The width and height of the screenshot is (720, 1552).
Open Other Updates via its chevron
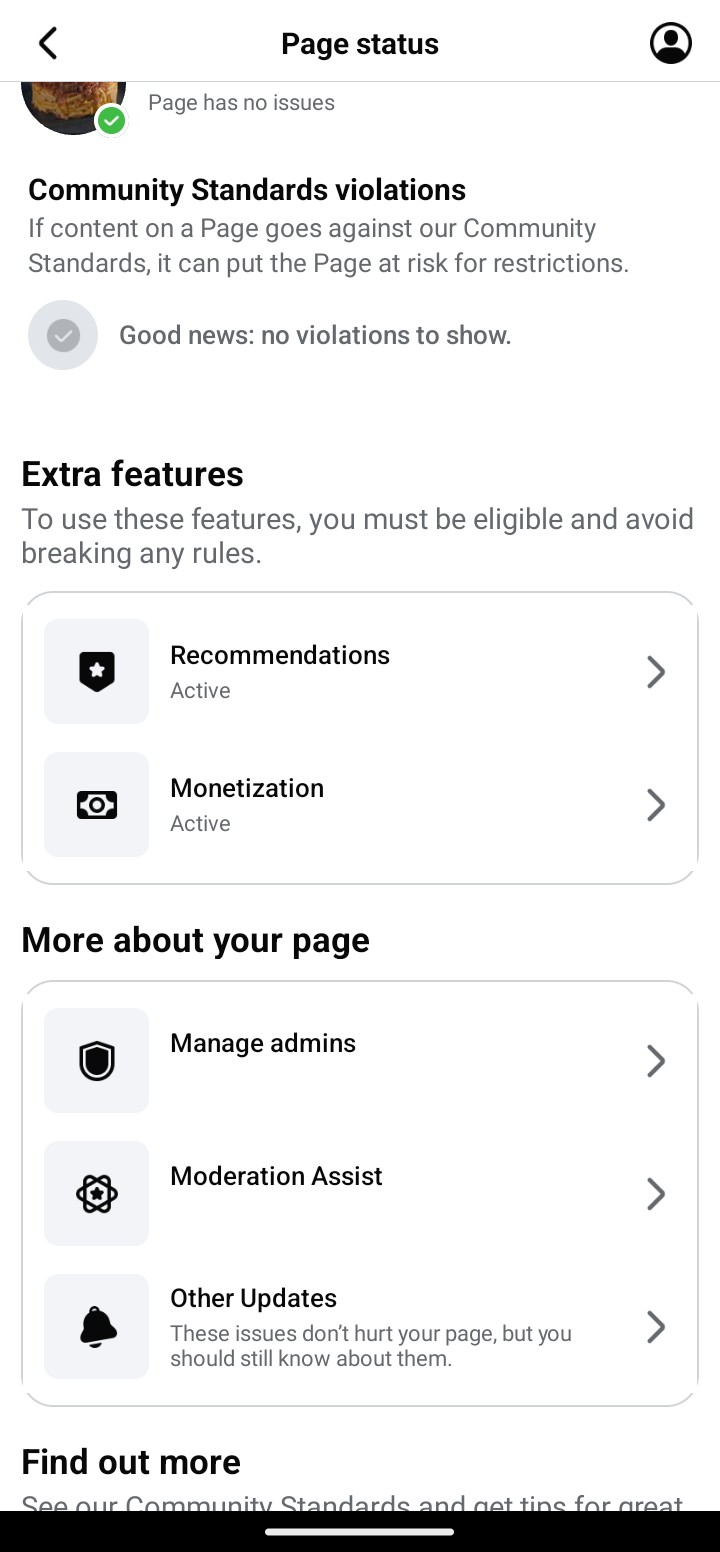click(656, 1327)
